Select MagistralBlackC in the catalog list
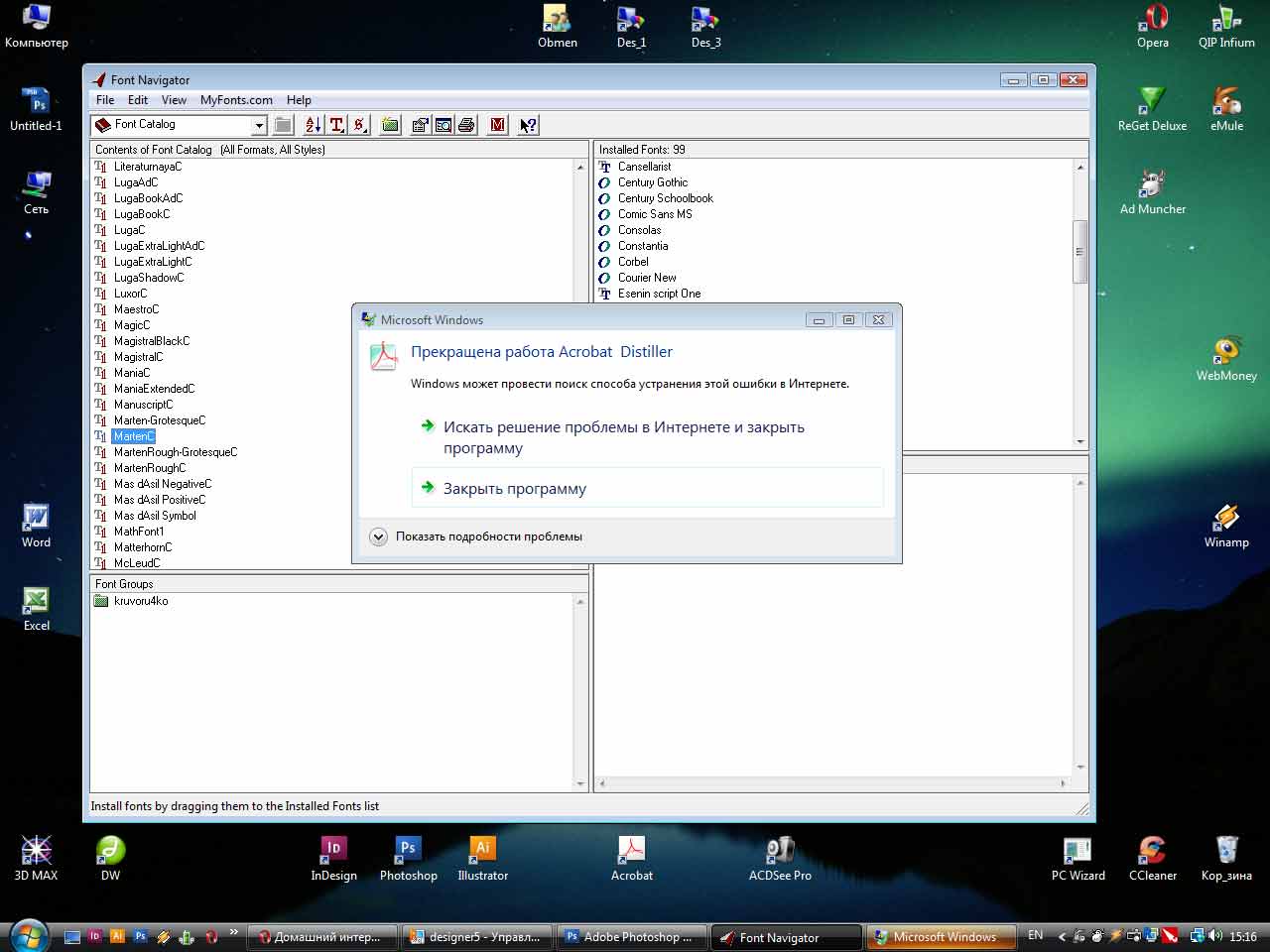The width and height of the screenshot is (1270, 952). [x=152, y=341]
